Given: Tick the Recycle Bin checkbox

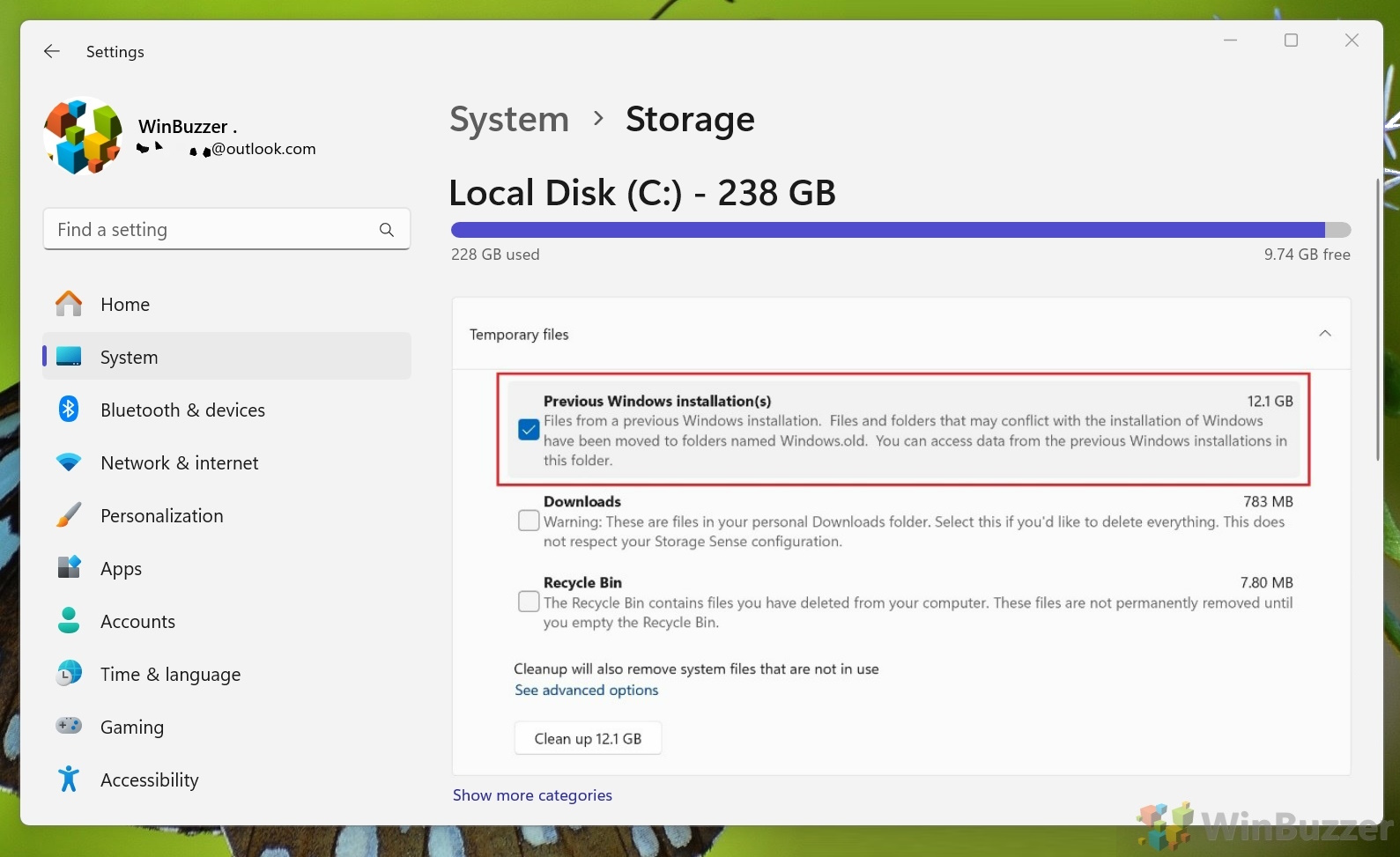Looking at the screenshot, I should [529, 602].
